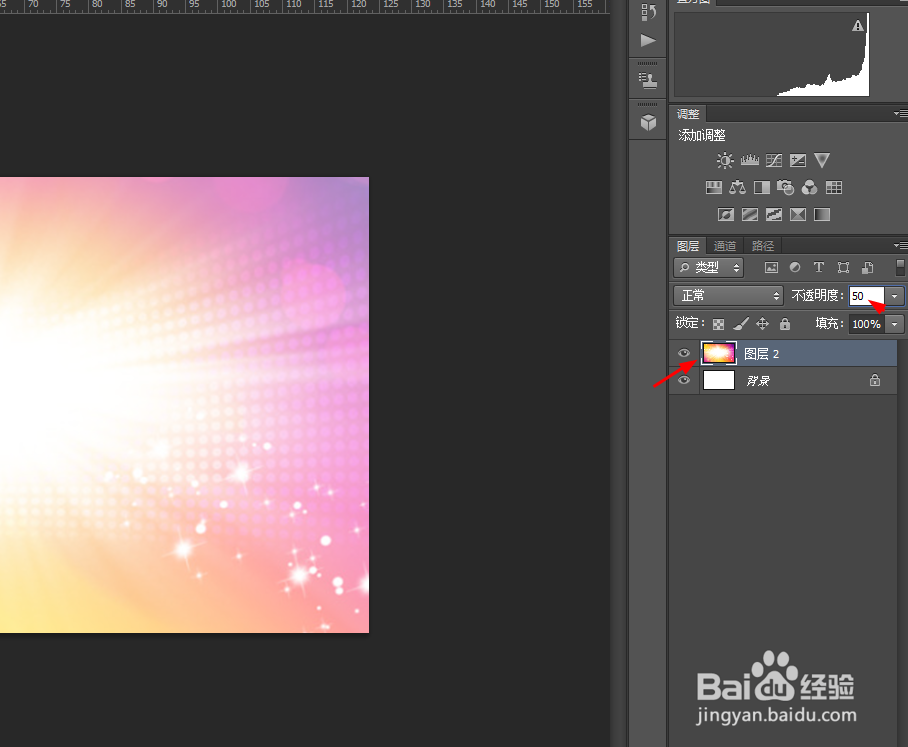Hide 背景 layer visibility eye
The height and width of the screenshot is (747, 908).
(684, 380)
